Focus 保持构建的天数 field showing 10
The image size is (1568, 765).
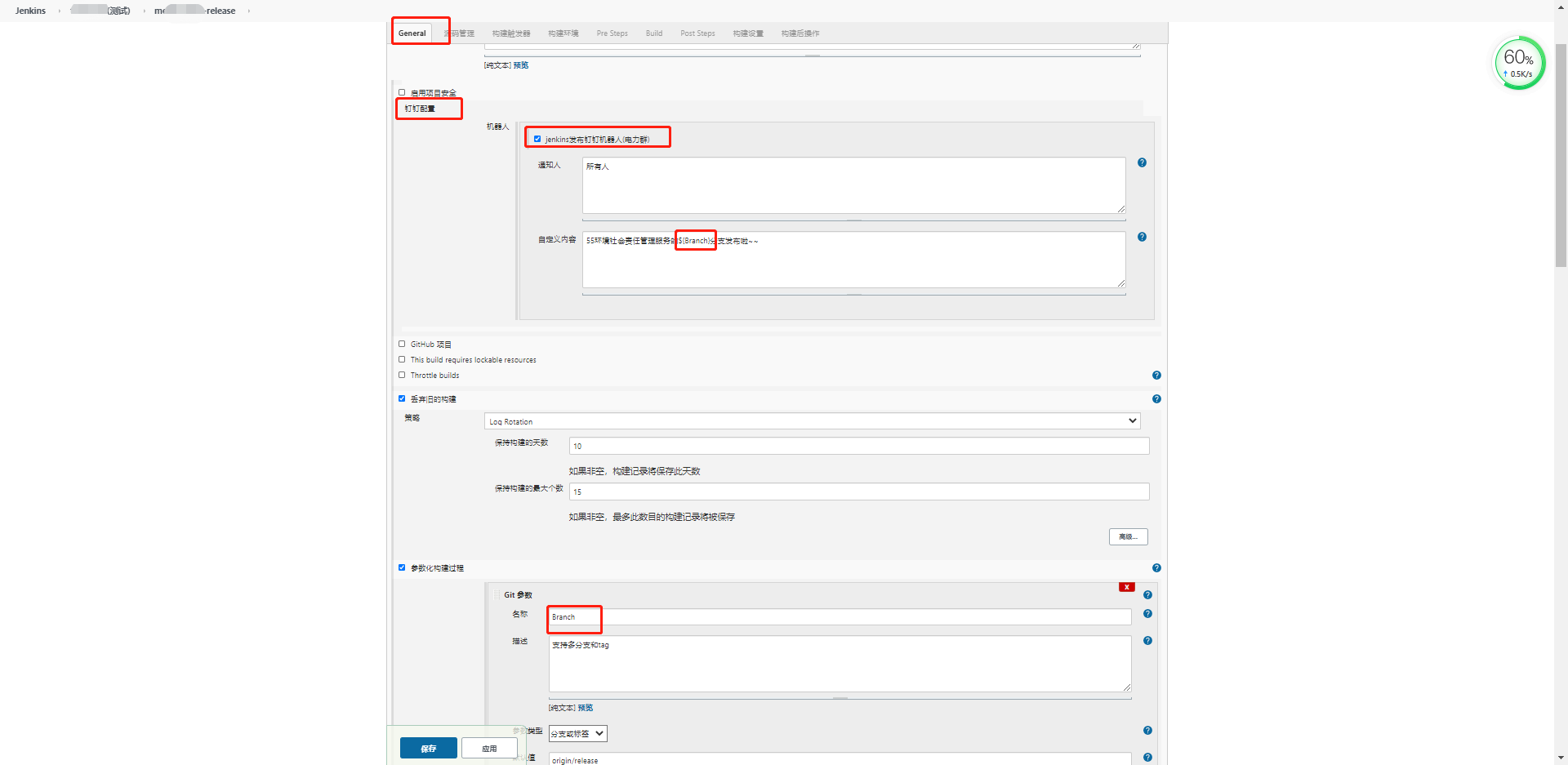coord(859,446)
